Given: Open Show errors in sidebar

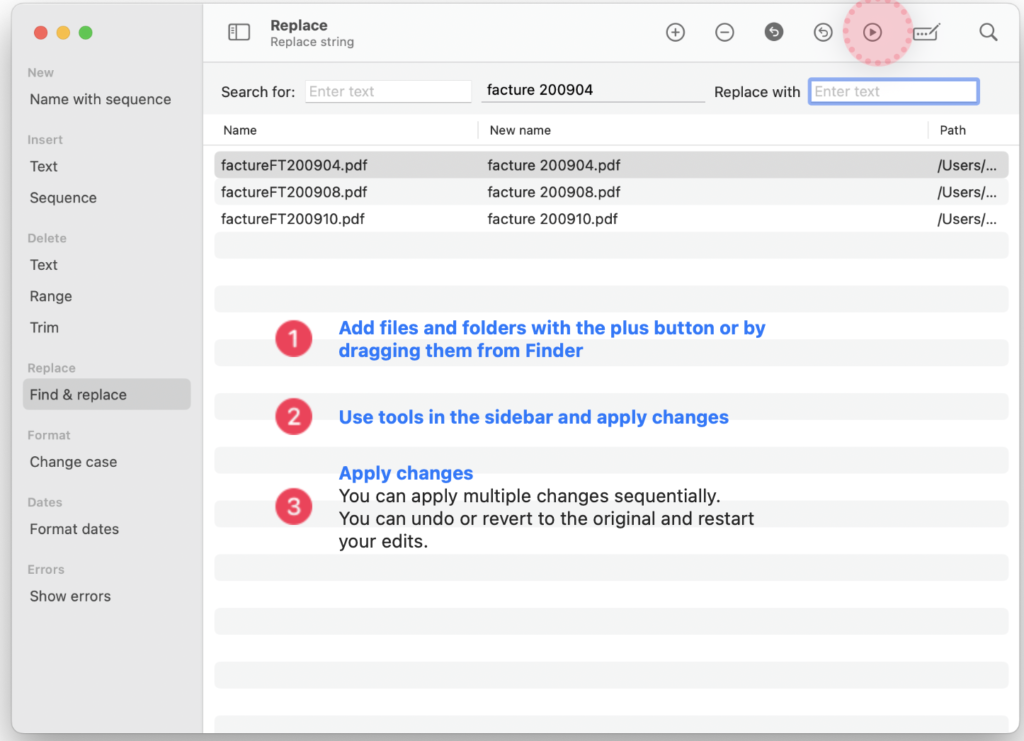Looking at the screenshot, I should tap(71, 597).
